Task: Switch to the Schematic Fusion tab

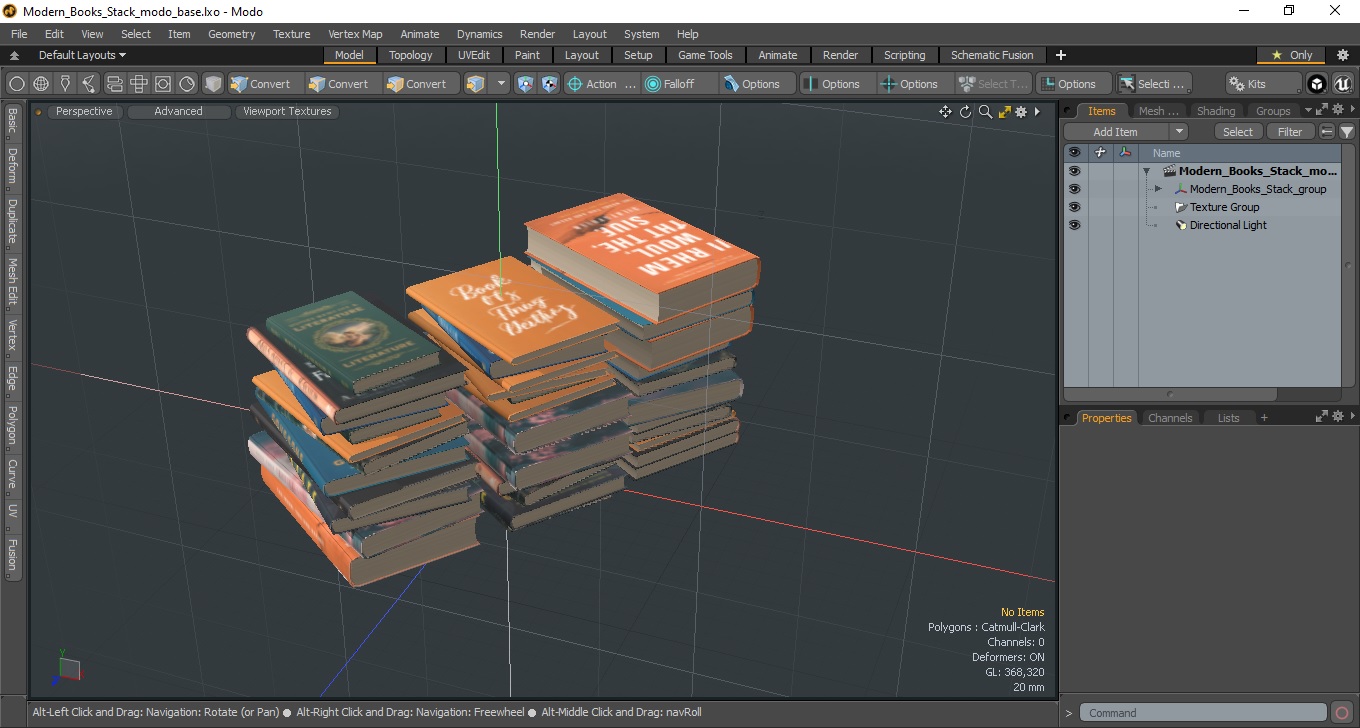Action: [x=992, y=55]
